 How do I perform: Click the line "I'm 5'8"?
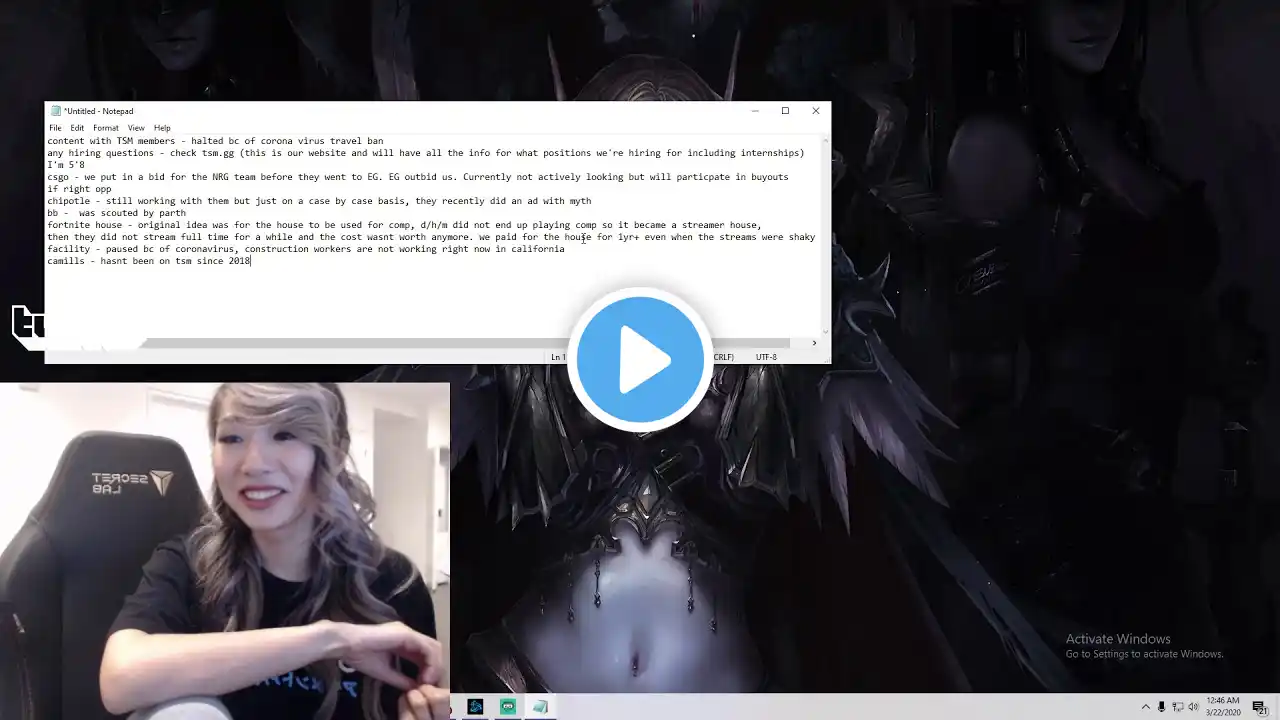(x=66, y=165)
